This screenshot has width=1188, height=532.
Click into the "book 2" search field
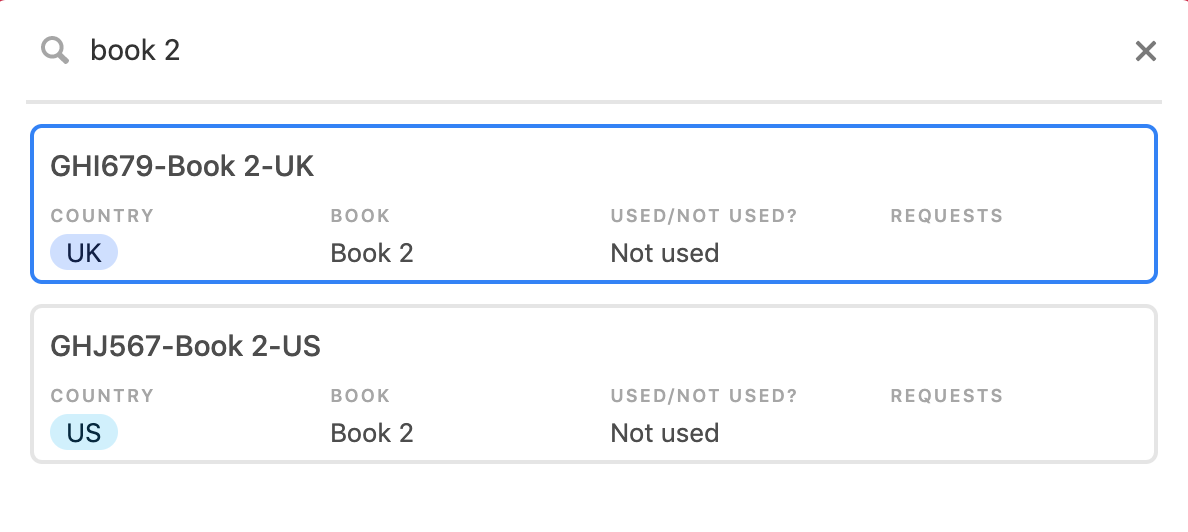coord(599,51)
